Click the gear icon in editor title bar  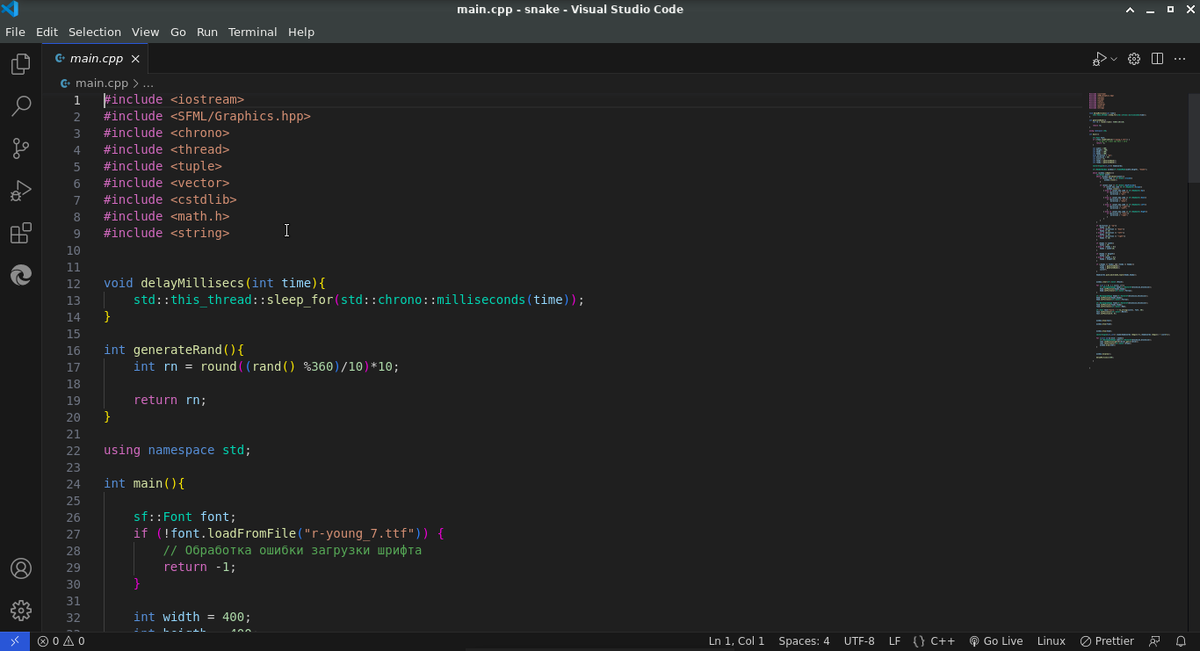tap(1134, 59)
